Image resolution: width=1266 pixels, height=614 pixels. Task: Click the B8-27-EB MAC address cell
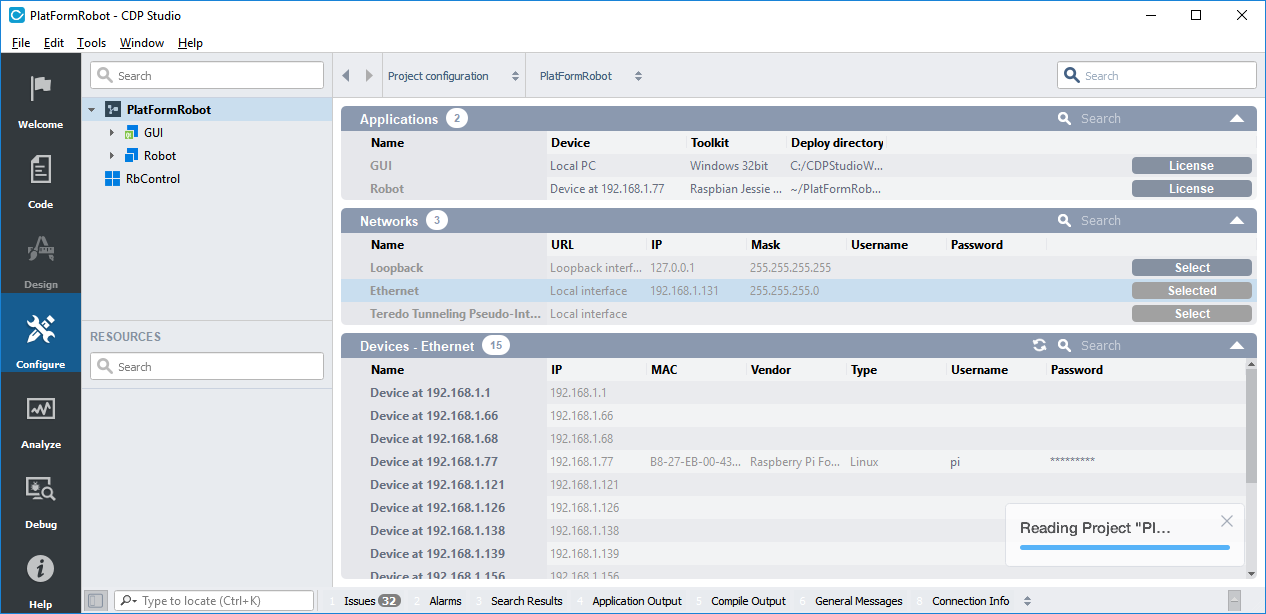(x=696, y=462)
